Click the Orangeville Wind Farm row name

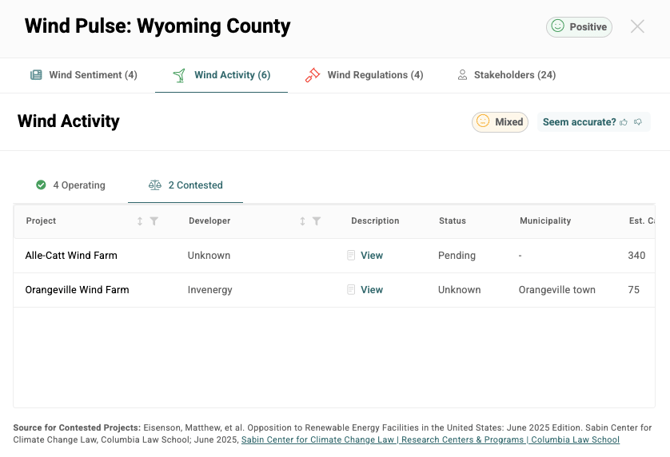(x=77, y=290)
